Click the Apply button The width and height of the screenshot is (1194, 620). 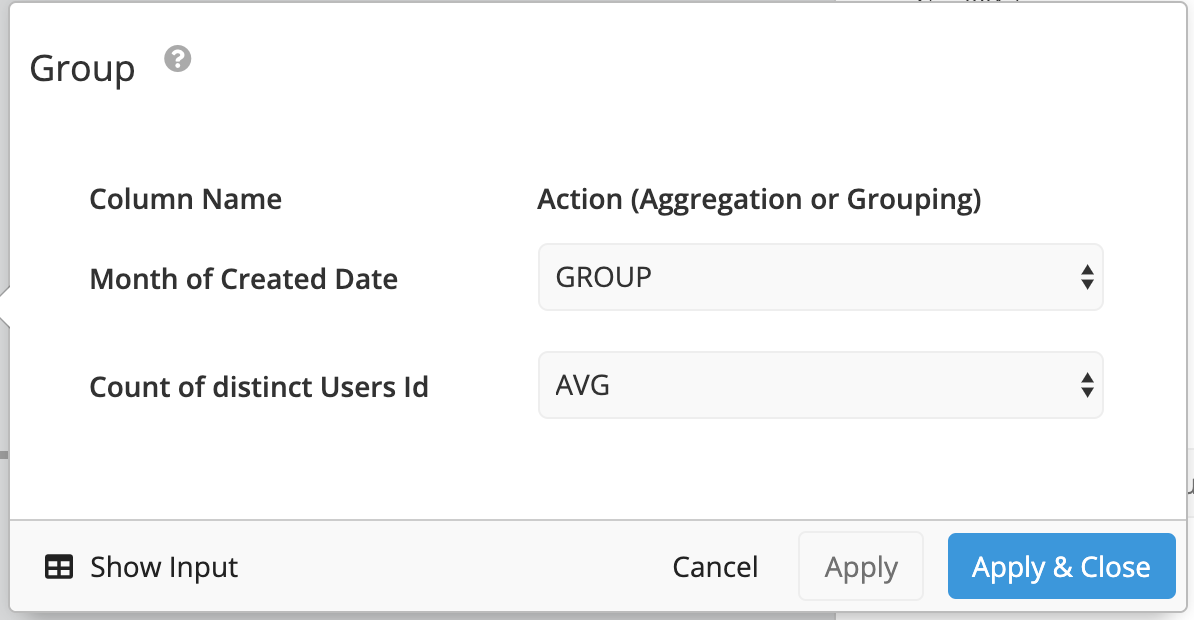[860, 567]
